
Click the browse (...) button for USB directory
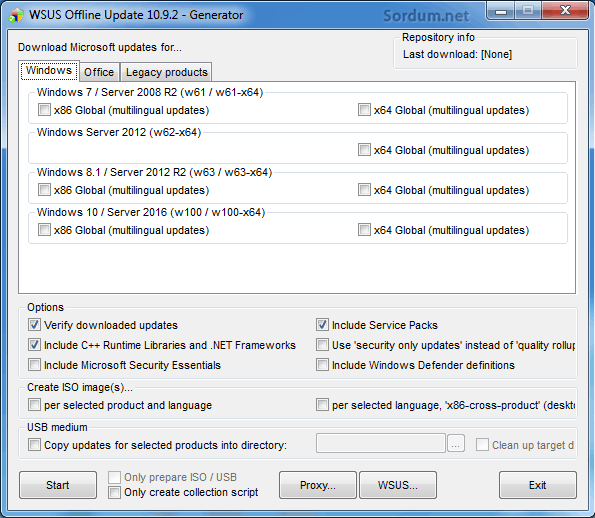[456, 443]
